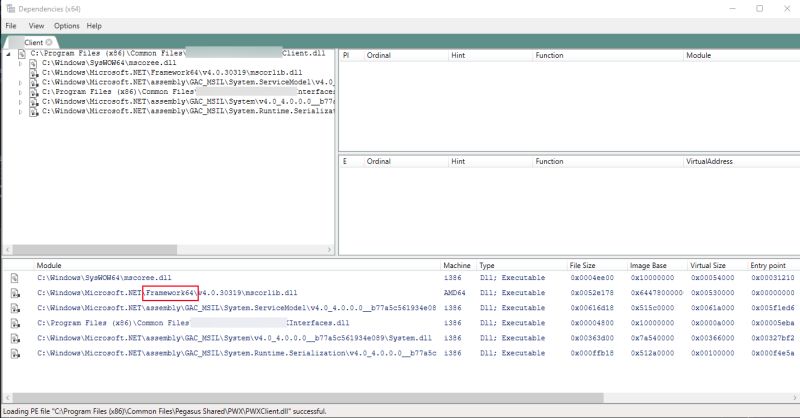This screenshot has height=418, width=800.
Task: Click Interfaces.dll icon in module list
Action: pos(15,323)
